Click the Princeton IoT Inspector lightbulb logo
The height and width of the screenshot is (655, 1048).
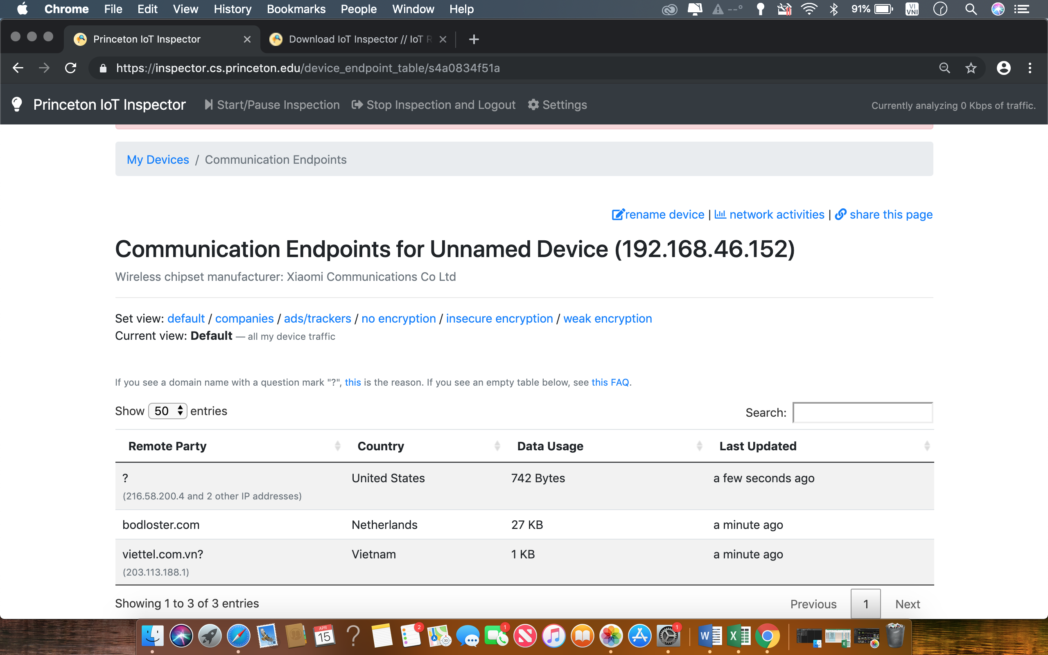point(17,104)
